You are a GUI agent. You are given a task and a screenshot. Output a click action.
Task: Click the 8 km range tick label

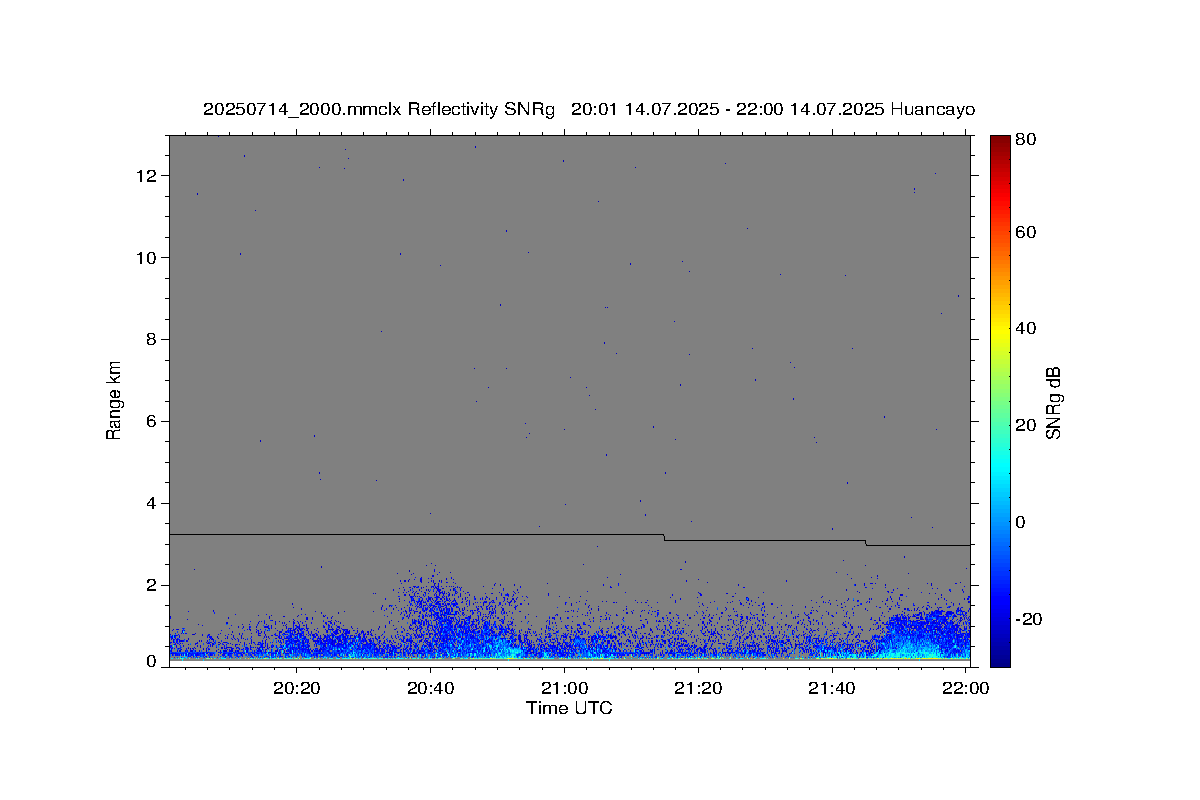153,340
